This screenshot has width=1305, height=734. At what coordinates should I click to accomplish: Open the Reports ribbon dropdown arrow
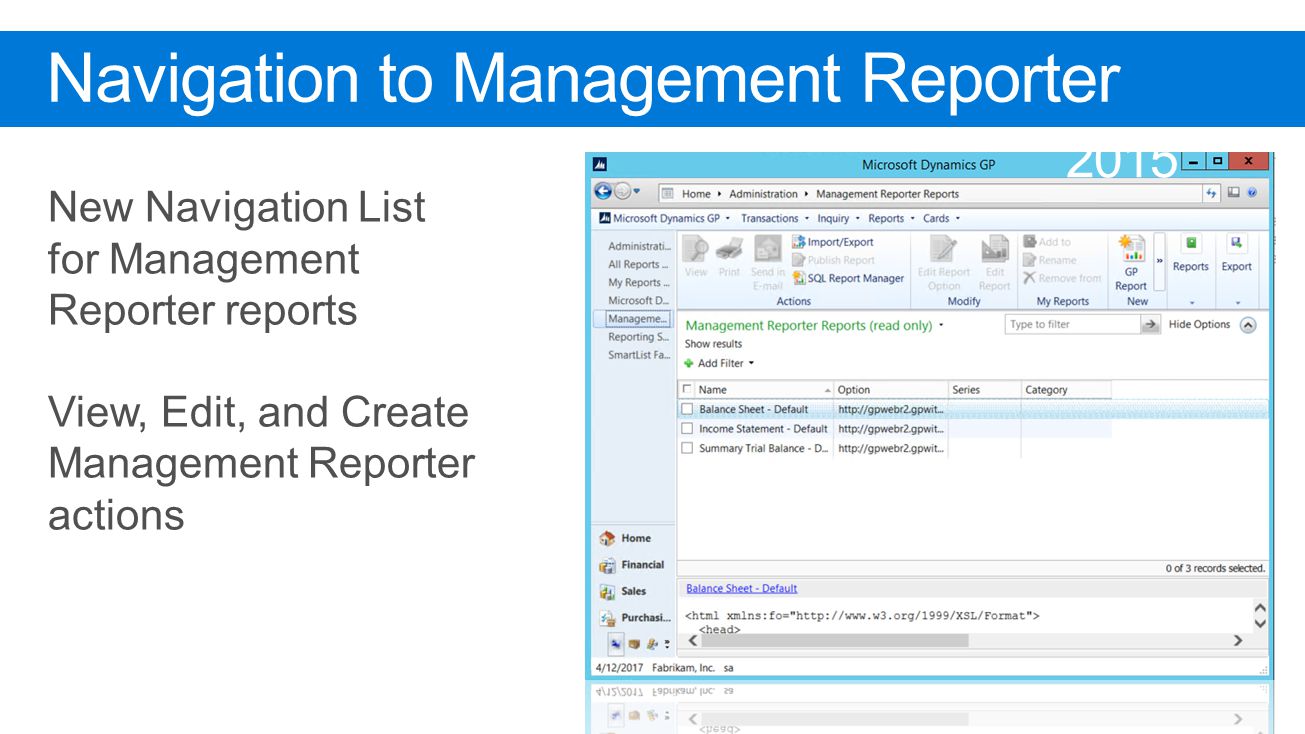1191,302
